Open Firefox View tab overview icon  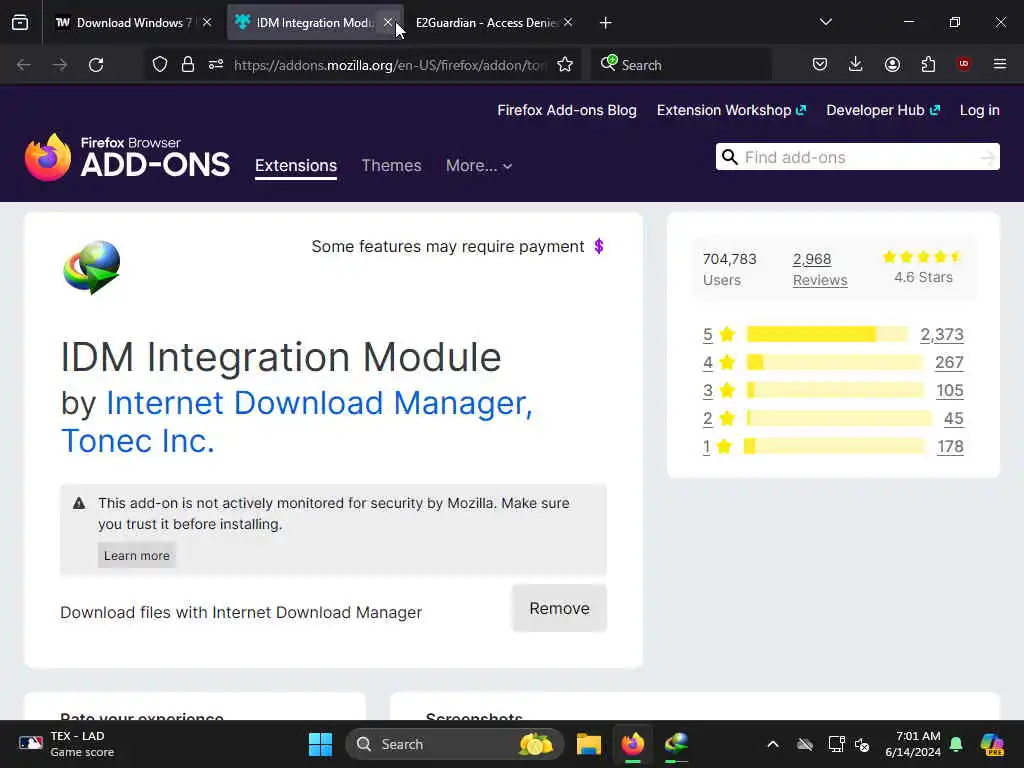20,23
